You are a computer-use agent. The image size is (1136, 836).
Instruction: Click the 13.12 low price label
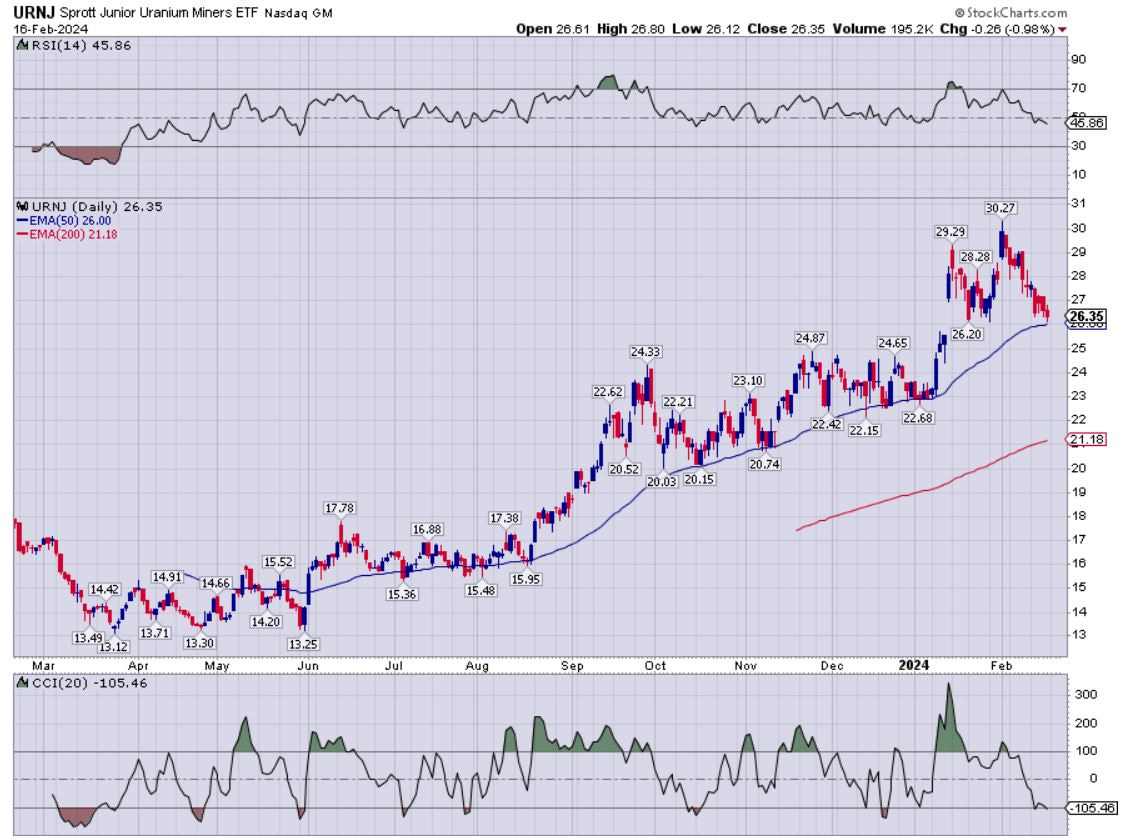113,646
